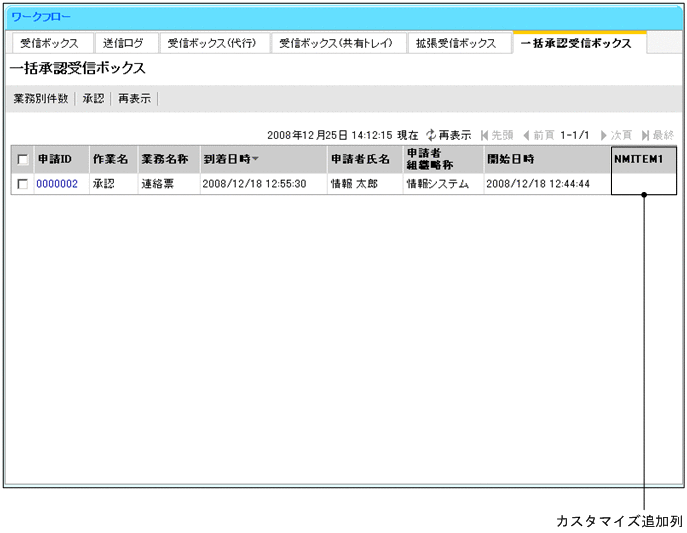Go to first page using 先頭 icon
Screen dimensions: 687x533
tap(485, 134)
